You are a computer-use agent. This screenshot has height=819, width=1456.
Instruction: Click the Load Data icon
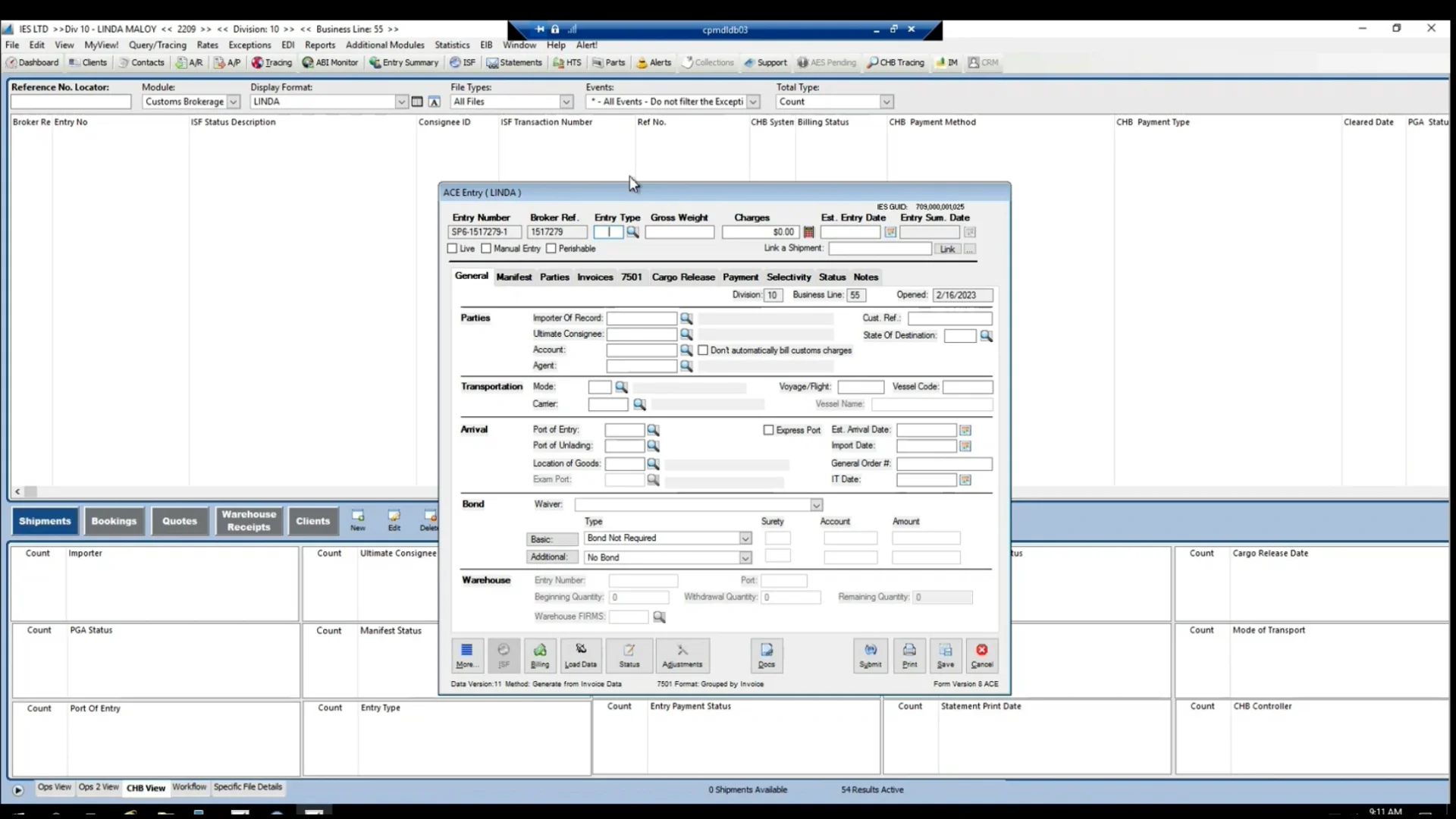581,655
